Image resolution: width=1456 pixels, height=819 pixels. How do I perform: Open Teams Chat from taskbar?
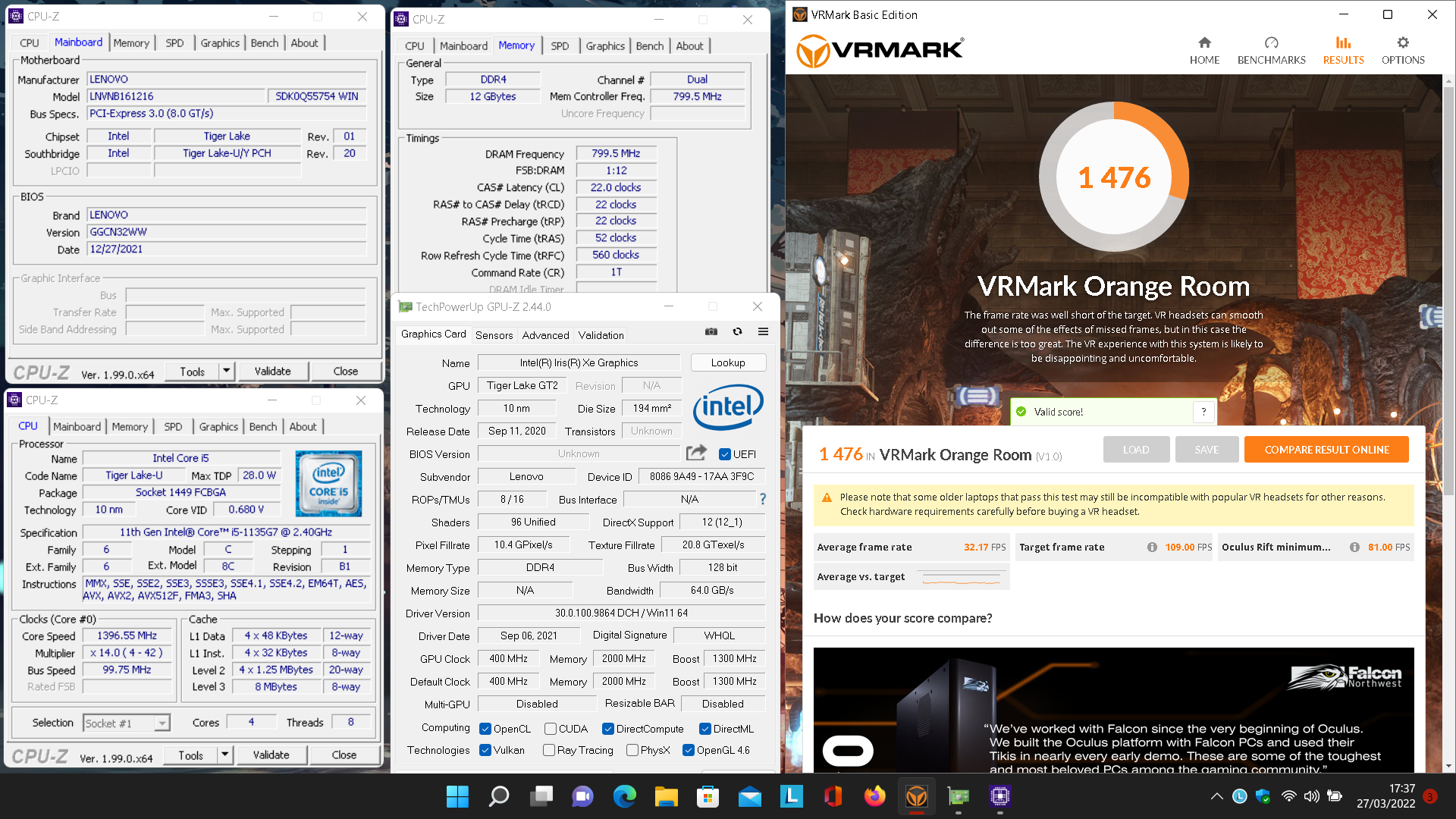582,796
